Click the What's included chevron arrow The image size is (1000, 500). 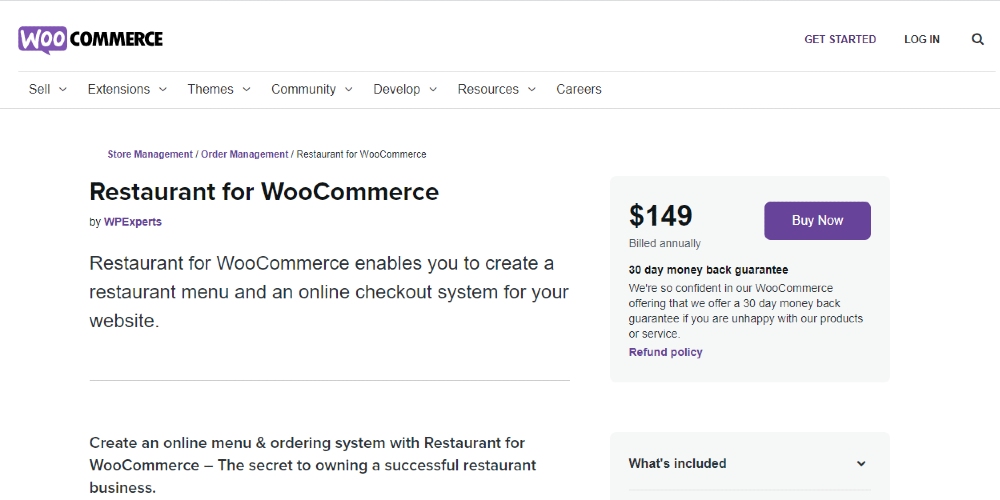[861, 464]
